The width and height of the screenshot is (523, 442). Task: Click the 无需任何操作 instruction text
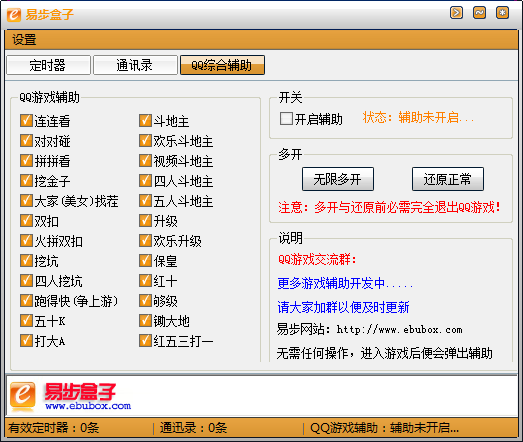click(x=385, y=353)
